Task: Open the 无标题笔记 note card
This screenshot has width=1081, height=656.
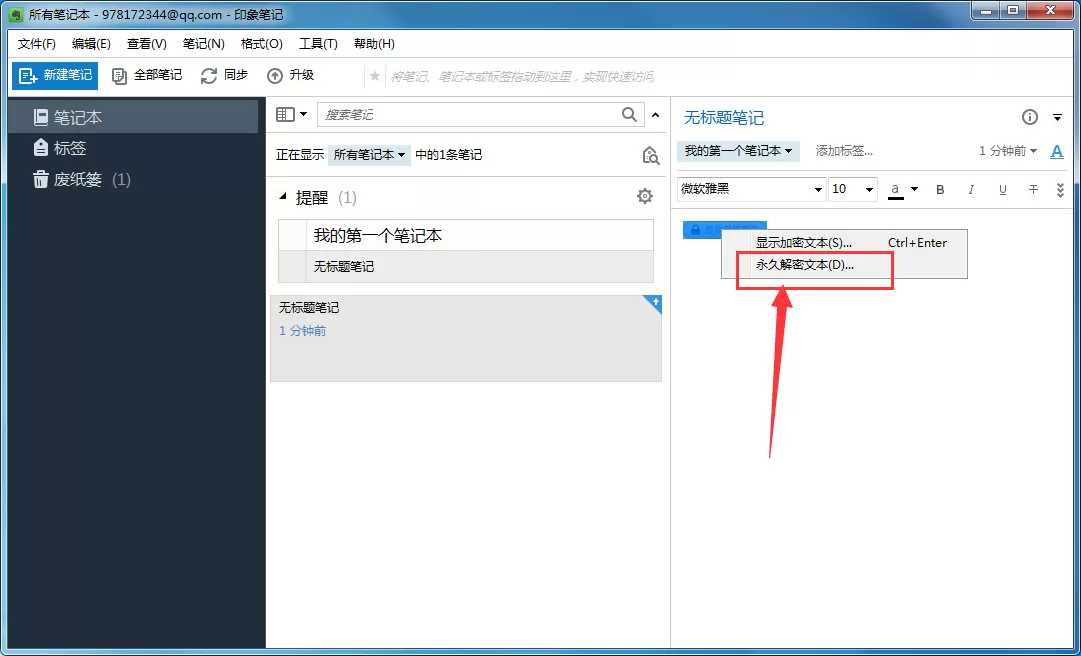Action: [x=466, y=338]
